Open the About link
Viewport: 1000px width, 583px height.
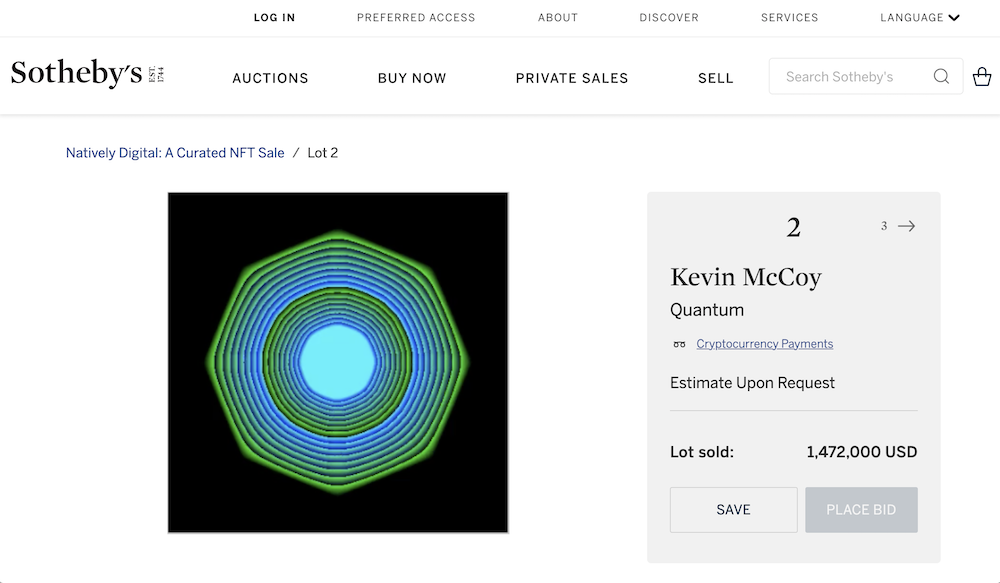pyautogui.click(x=558, y=17)
